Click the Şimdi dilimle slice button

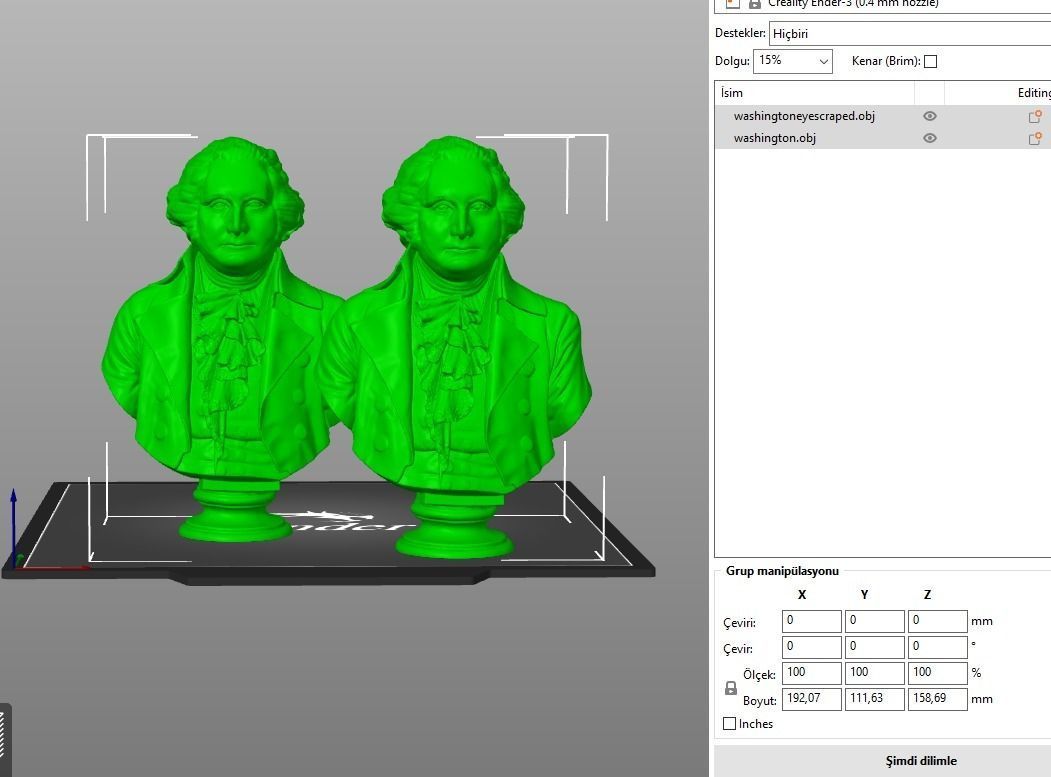pyautogui.click(x=883, y=761)
